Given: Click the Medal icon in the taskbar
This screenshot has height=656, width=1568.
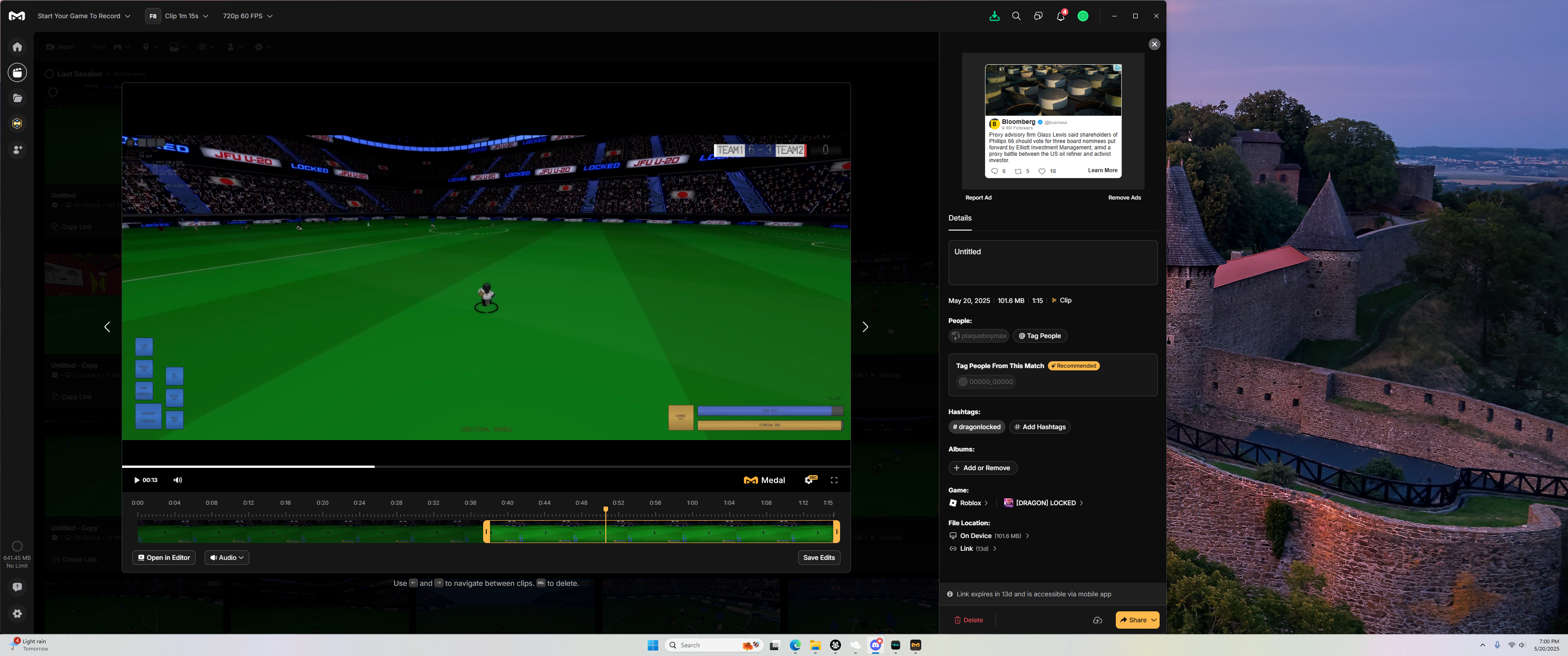Looking at the screenshot, I should 915,646.
